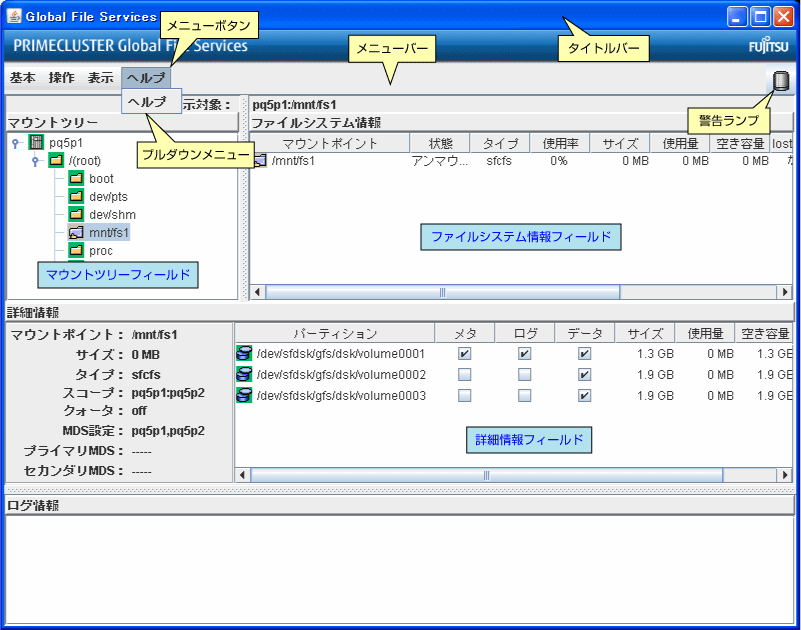Collapse the pq5p1 tree node
The image size is (801, 630).
click(16, 144)
